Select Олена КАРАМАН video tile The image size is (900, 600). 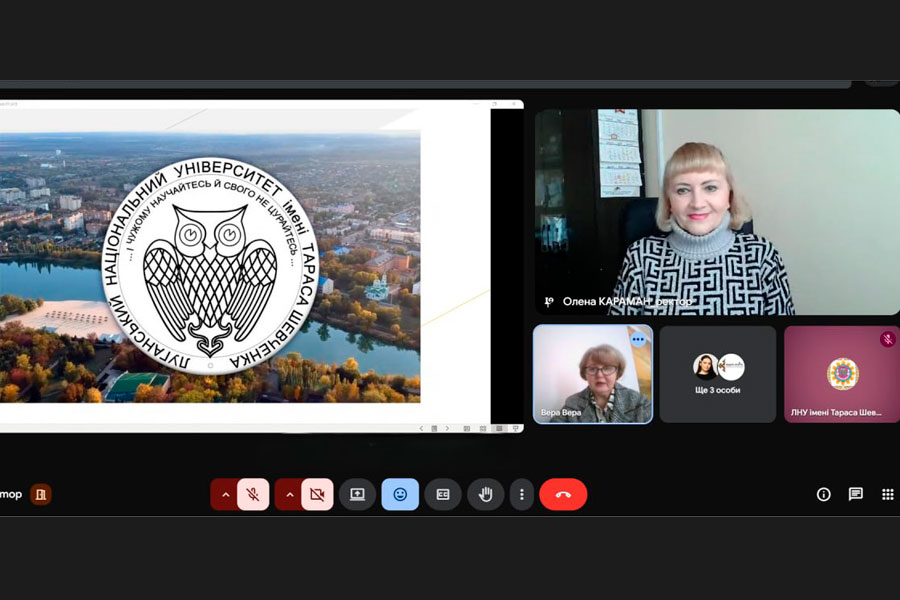(x=717, y=212)
